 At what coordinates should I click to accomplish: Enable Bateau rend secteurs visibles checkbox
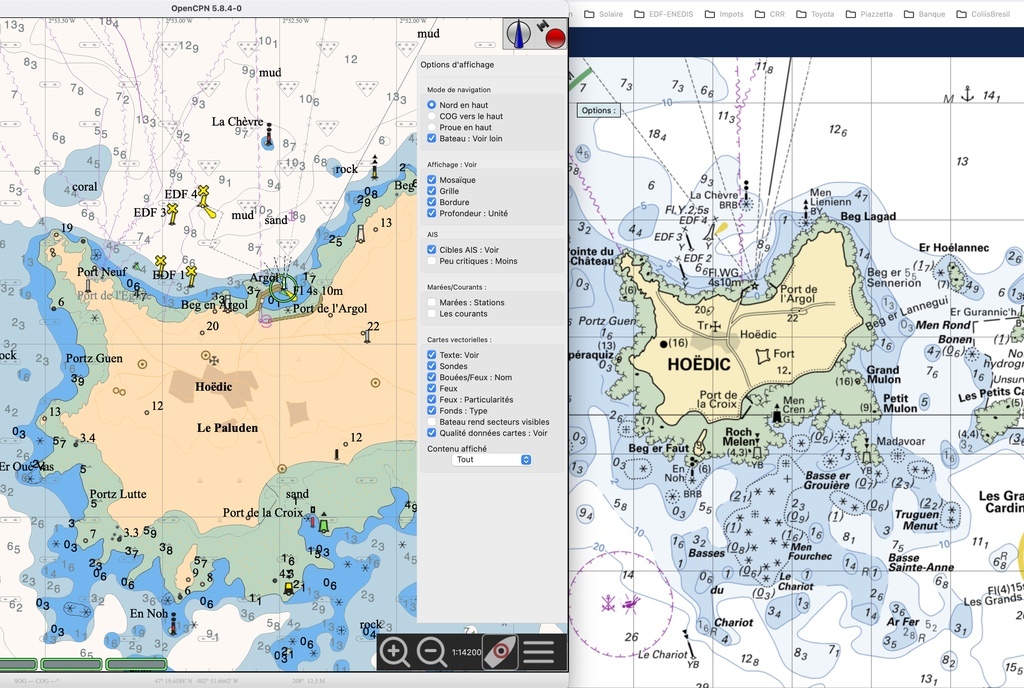(x=432, y=422)
